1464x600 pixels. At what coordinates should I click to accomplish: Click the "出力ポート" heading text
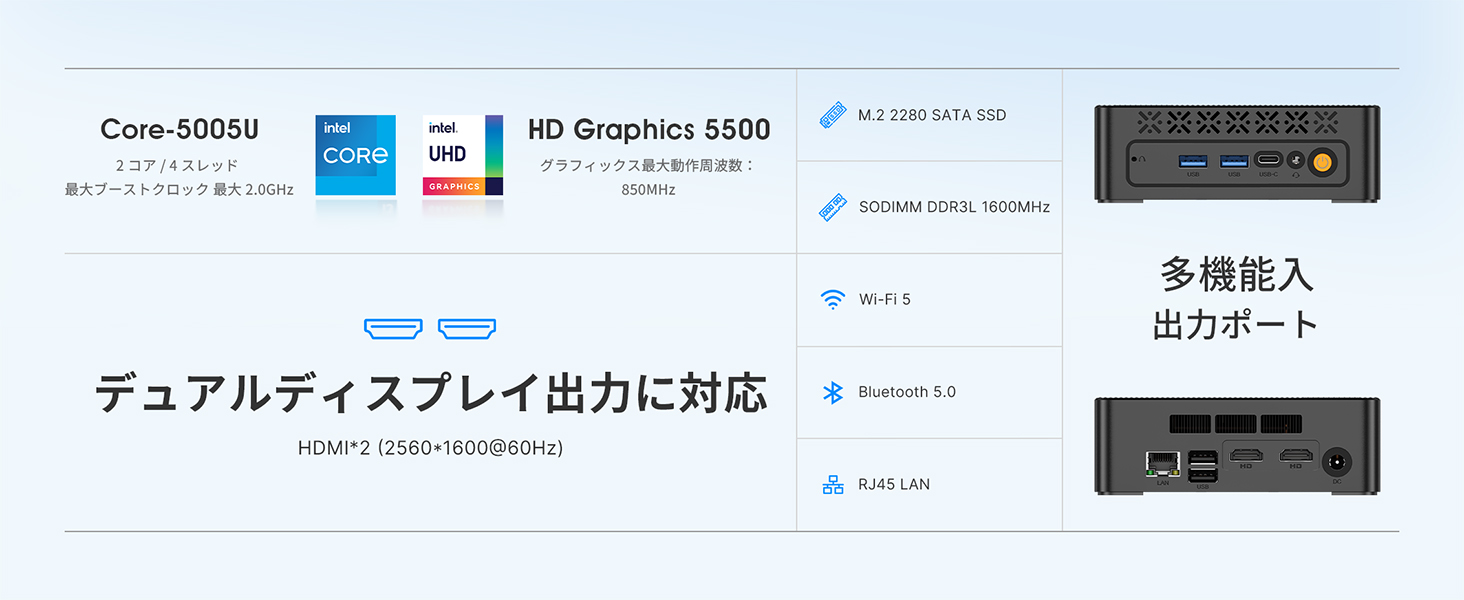pos(1236,324)
